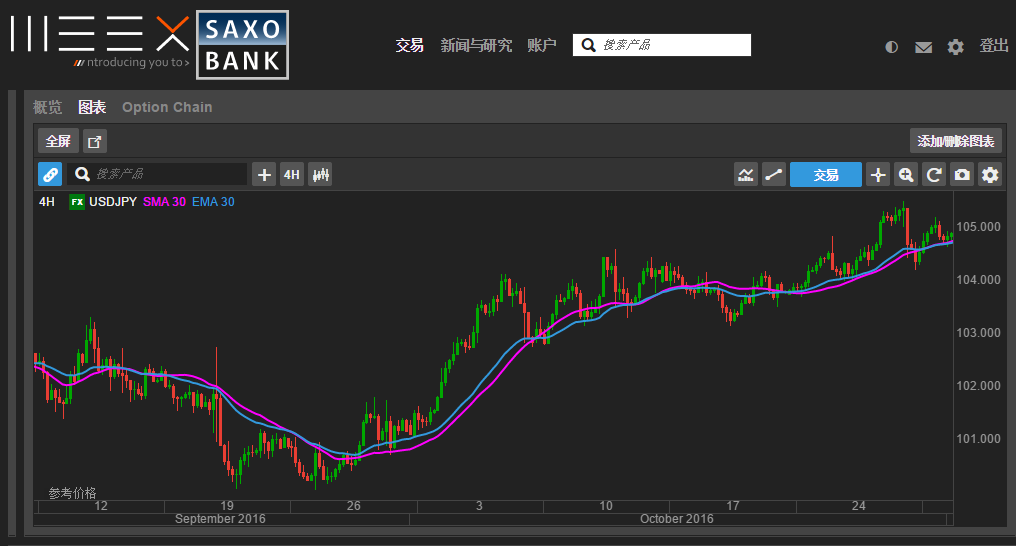Click the October 2016 axis label
The width and height of the screenshot is (1016, 546).
[676, 519]
